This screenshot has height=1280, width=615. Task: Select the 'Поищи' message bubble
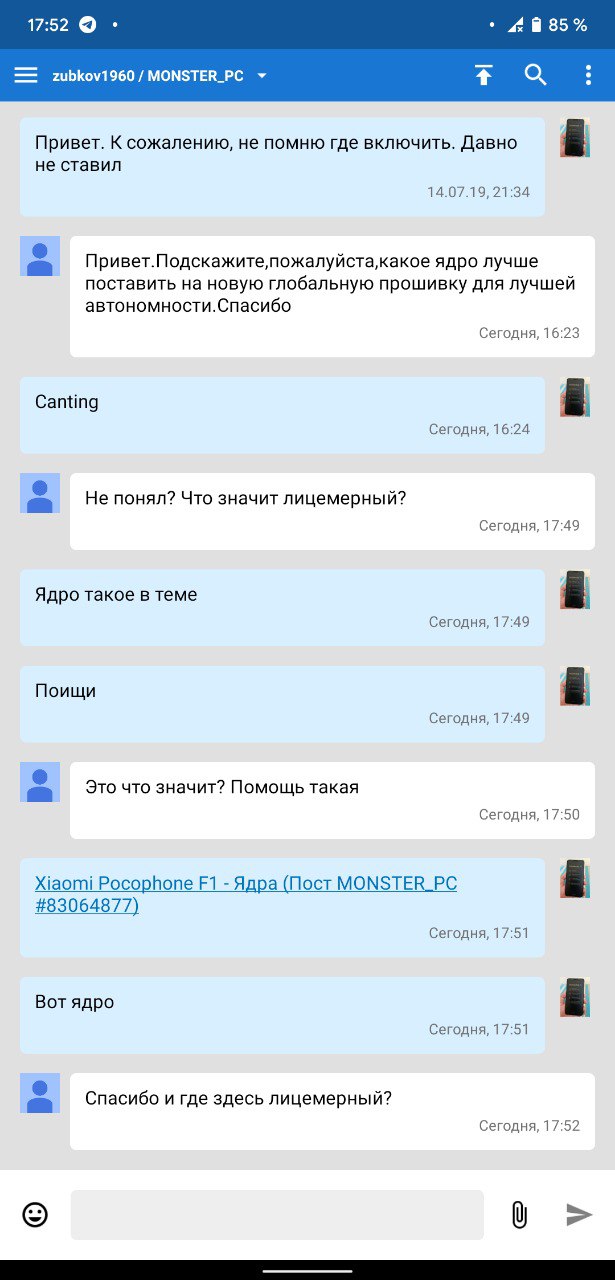282,704
